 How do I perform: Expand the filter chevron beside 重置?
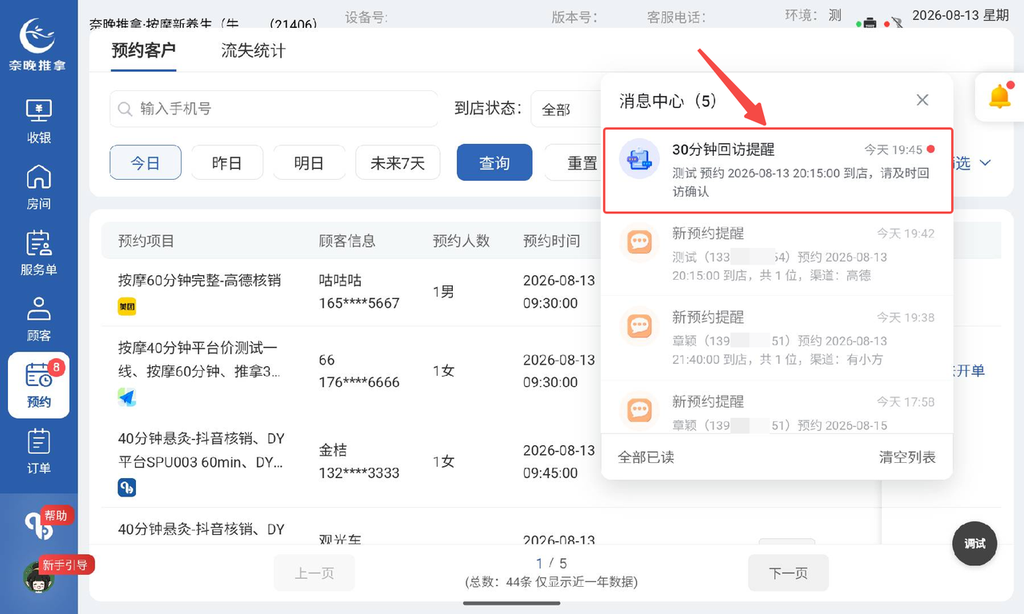985,163
